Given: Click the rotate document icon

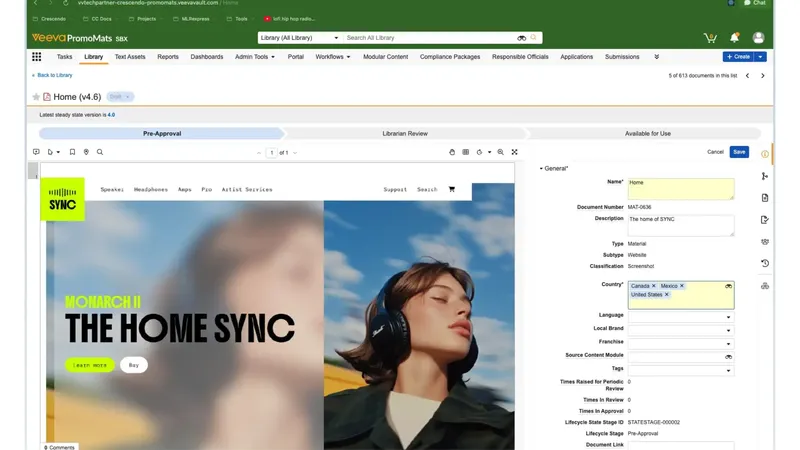Looking at the screenshot, I should [479, 152].
